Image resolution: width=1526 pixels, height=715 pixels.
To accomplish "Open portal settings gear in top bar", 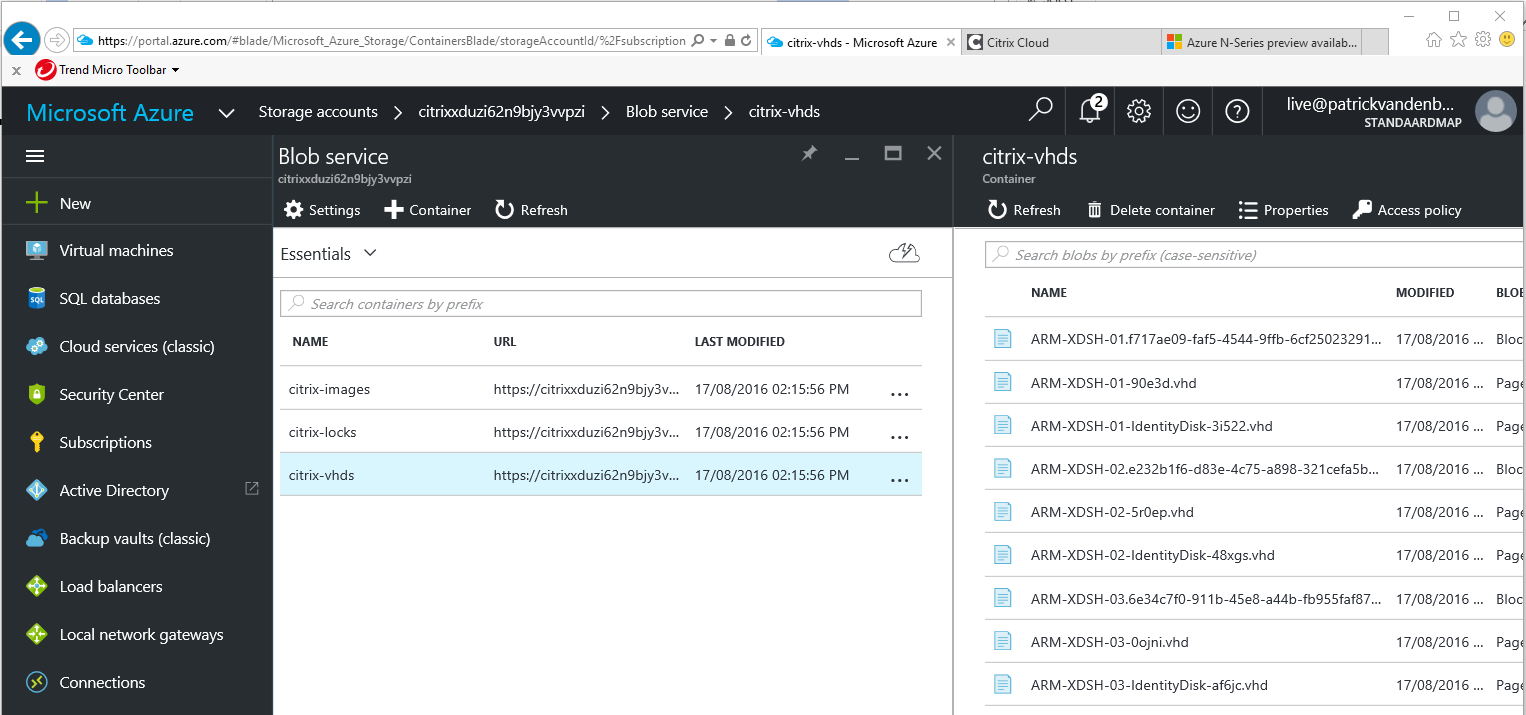I will click(1139, 111).
